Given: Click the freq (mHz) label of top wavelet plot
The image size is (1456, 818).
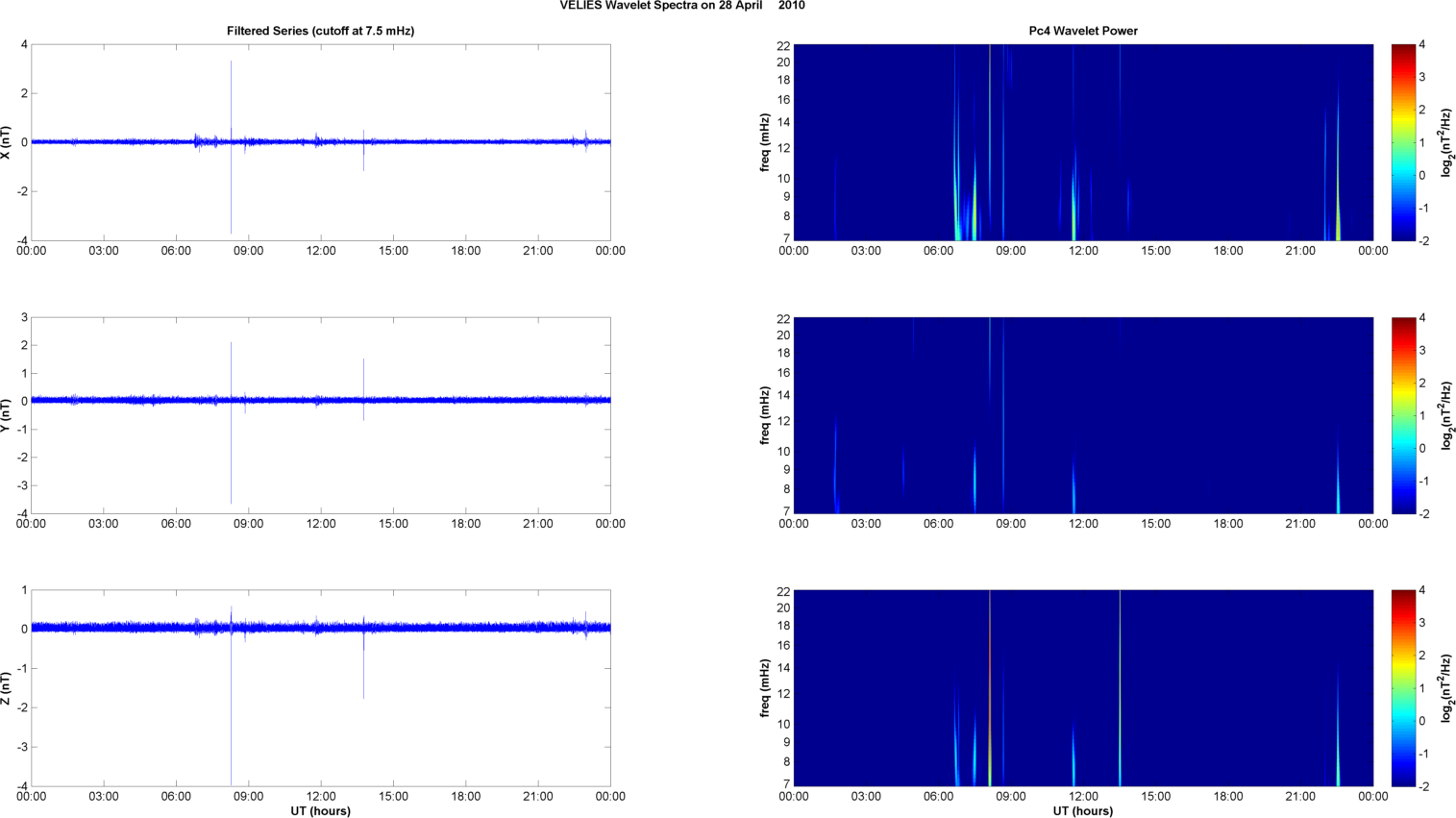Looking at the screenshot, I should pos(765,142).
